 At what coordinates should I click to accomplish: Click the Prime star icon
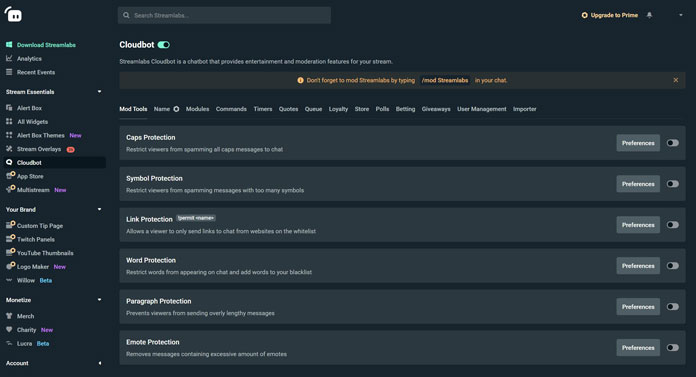(585, 15)
